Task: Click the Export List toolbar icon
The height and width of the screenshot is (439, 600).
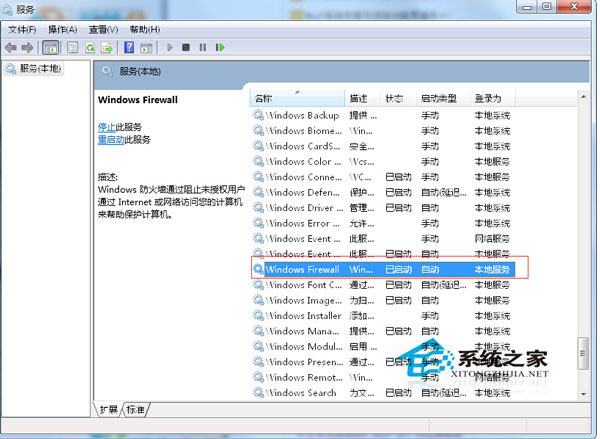Action: (107, 48)
